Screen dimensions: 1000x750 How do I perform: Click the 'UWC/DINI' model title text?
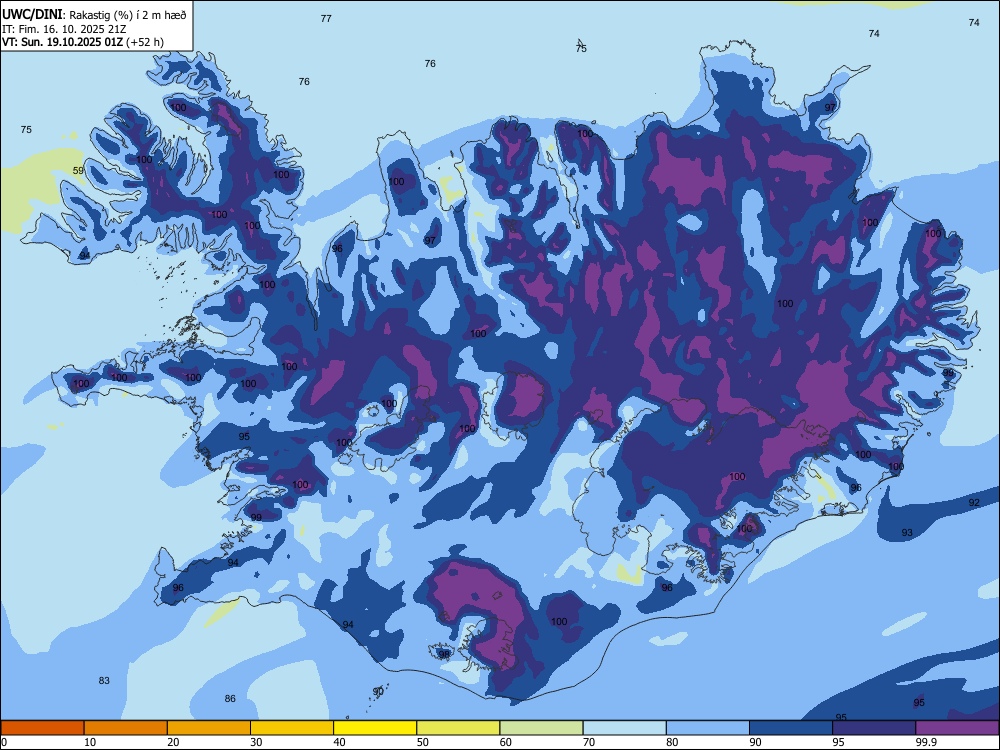pyautogui.click(x=32, y=14)
